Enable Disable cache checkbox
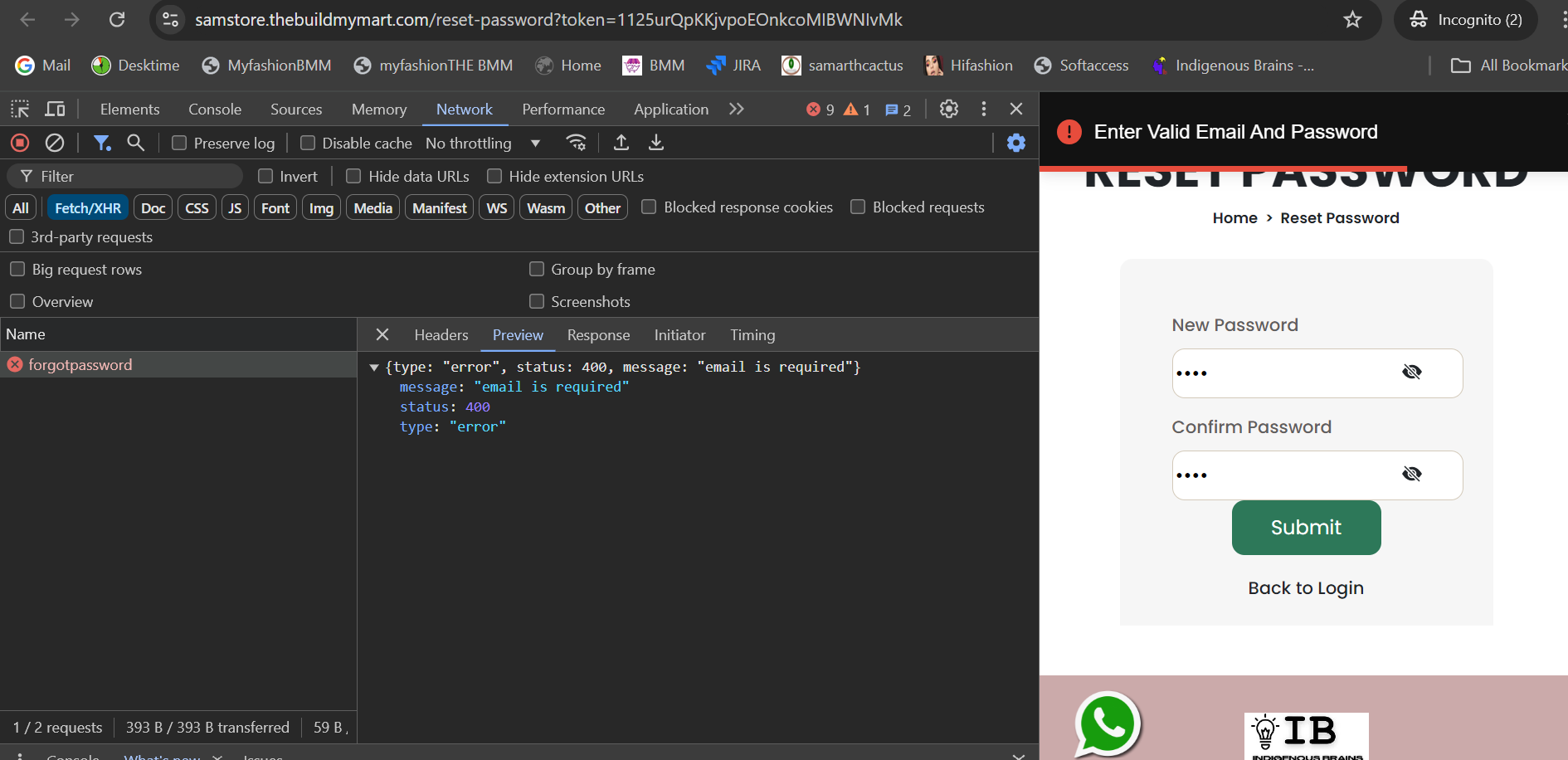 [x=308, y=143]
